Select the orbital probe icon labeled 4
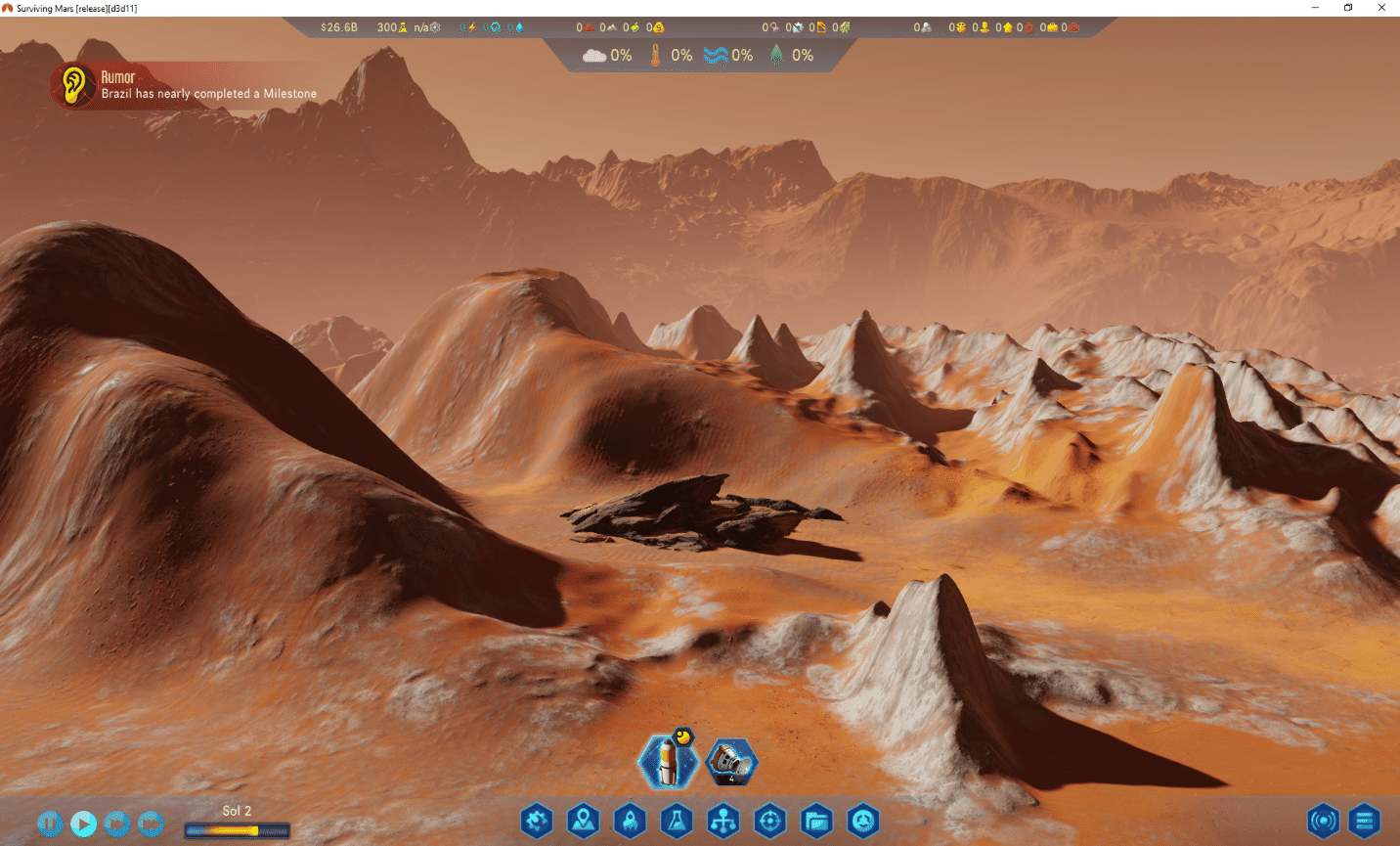The height and width of the screenshot is (846, 1400). pos(731,761)
